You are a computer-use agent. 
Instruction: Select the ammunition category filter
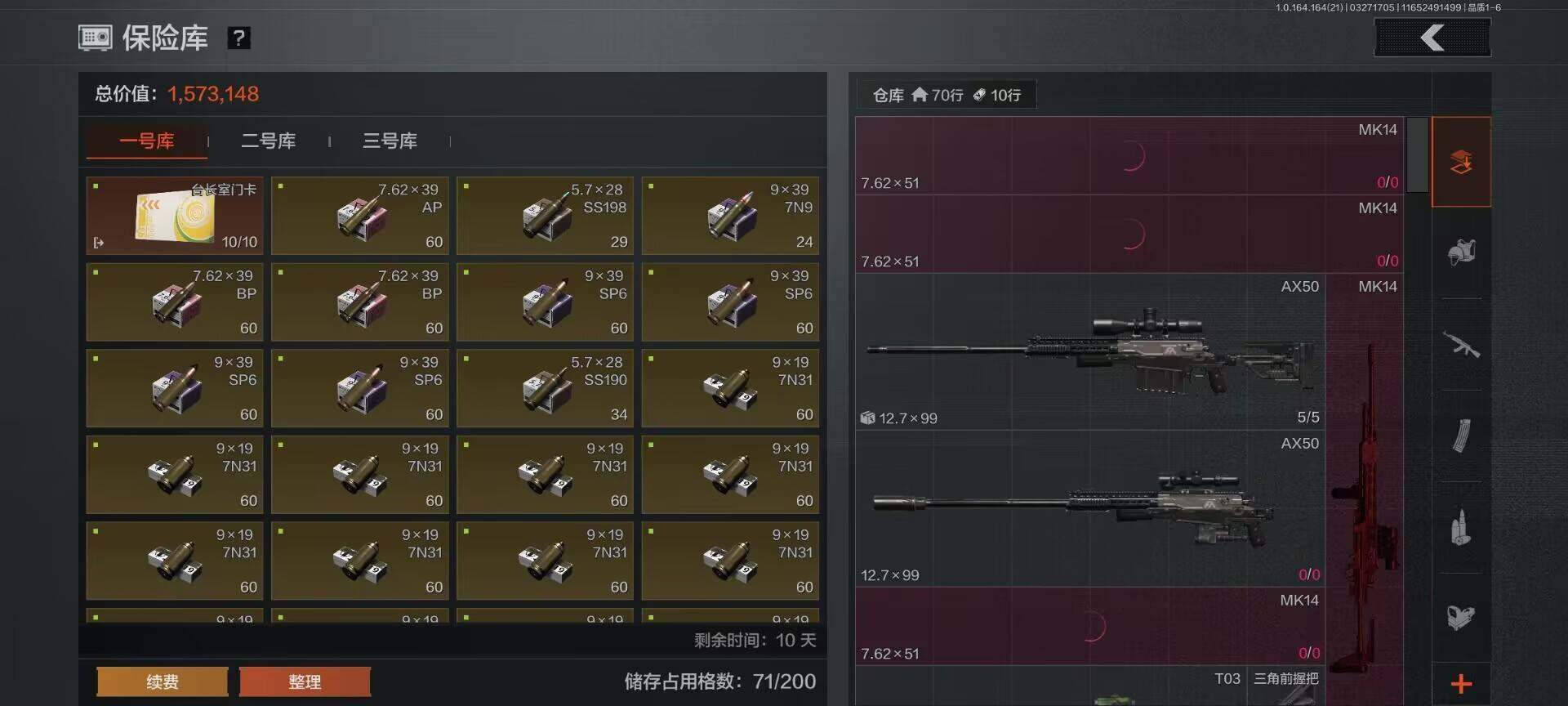click(x=1461, y=527)
